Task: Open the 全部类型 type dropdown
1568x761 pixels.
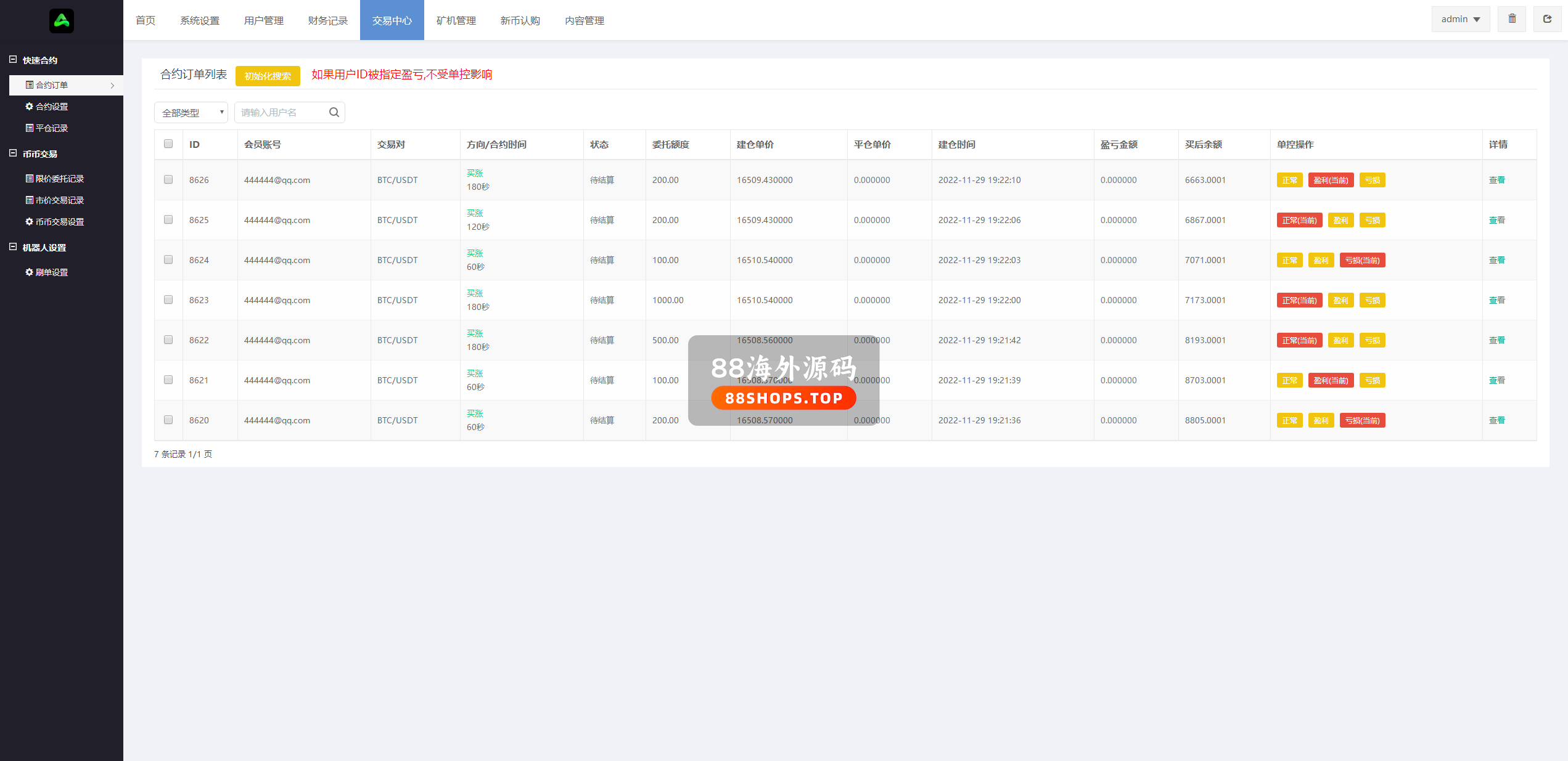Action: point(191,113)
